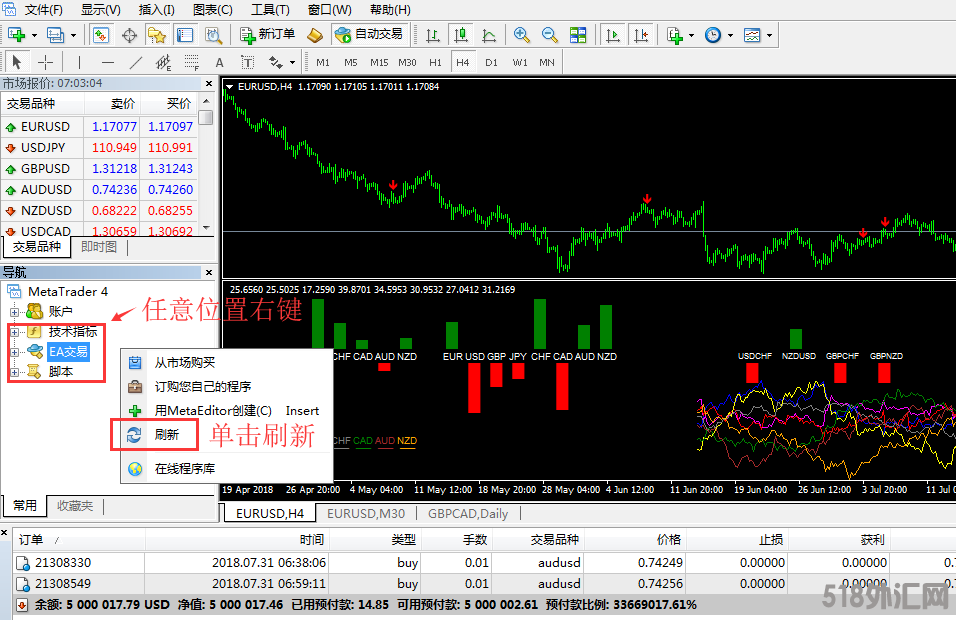956x620 pixels.
Task: Expand the 技术指标 tree node
Action: pos(14,332)
